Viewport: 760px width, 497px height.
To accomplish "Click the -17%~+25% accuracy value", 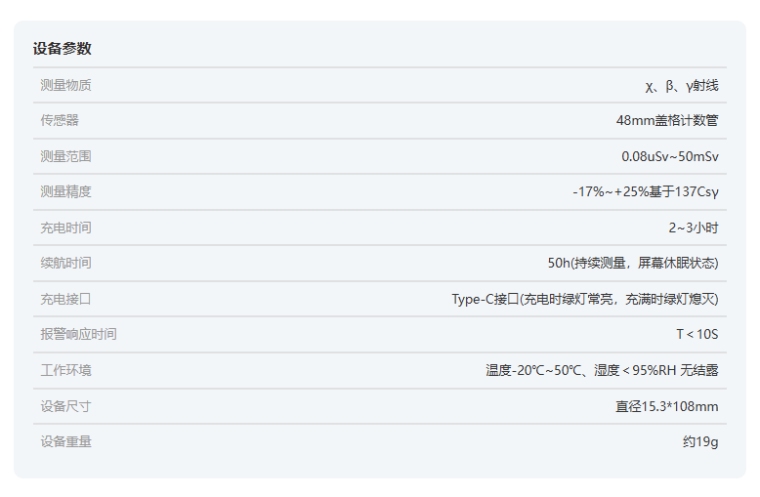I will 645,192.
